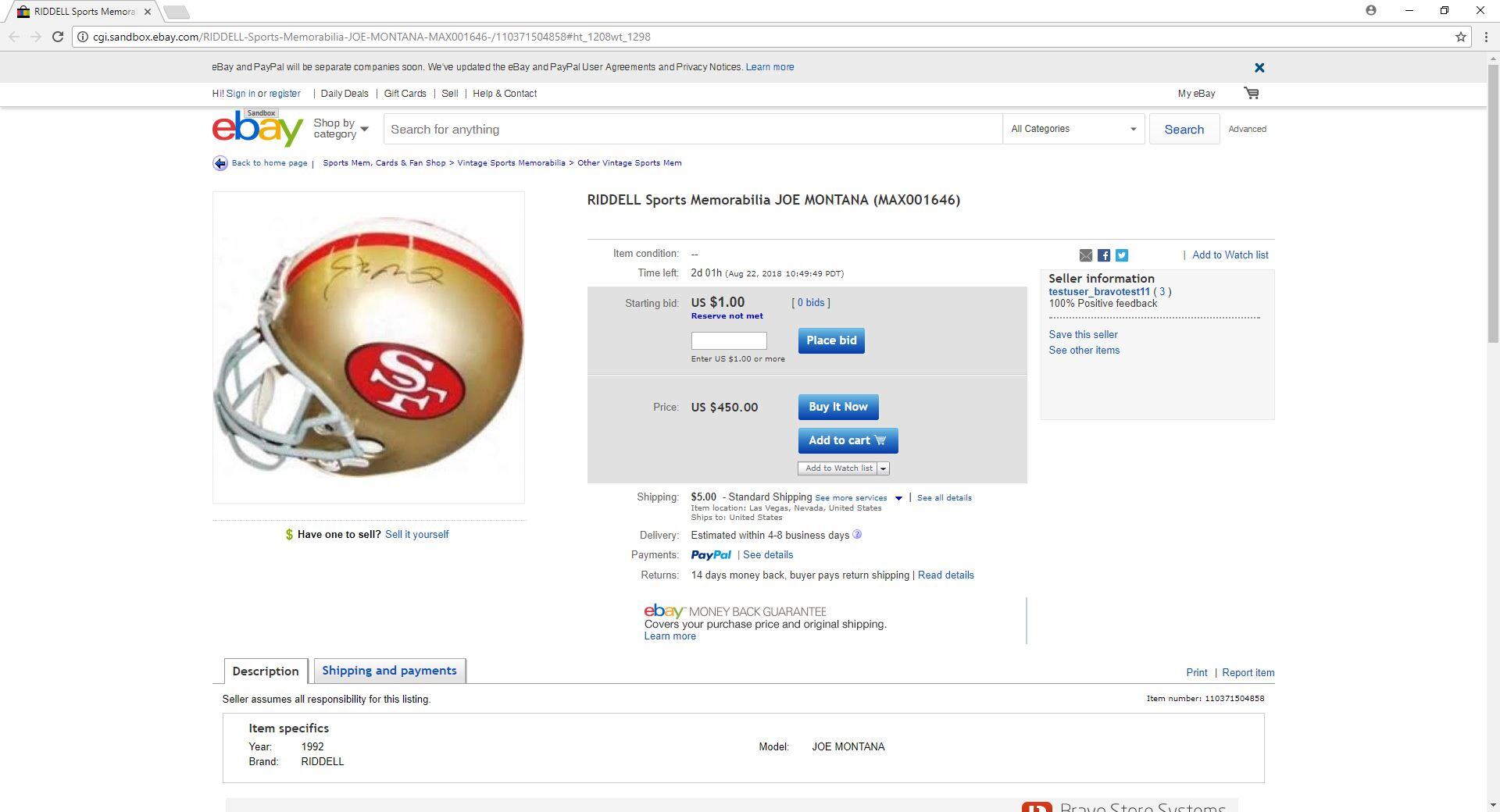This screenshot has height=812, width=1500.
Task: Bookmark page with the star icon
Action: pos(1461,37)
